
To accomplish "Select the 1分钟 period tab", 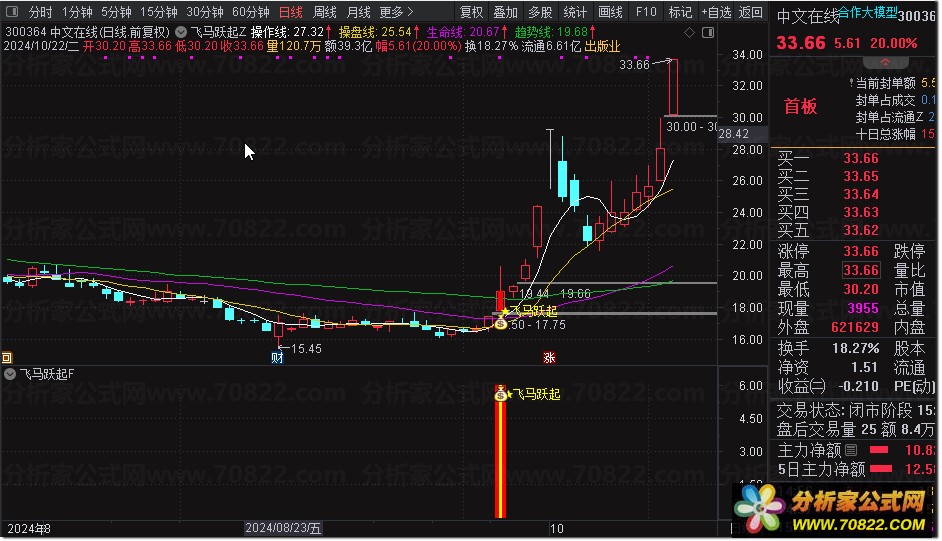I will (x=77, y=12).
